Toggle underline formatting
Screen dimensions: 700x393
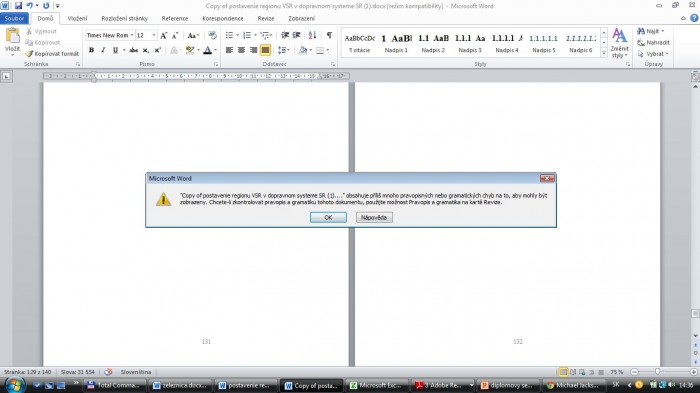coord(115,50)
